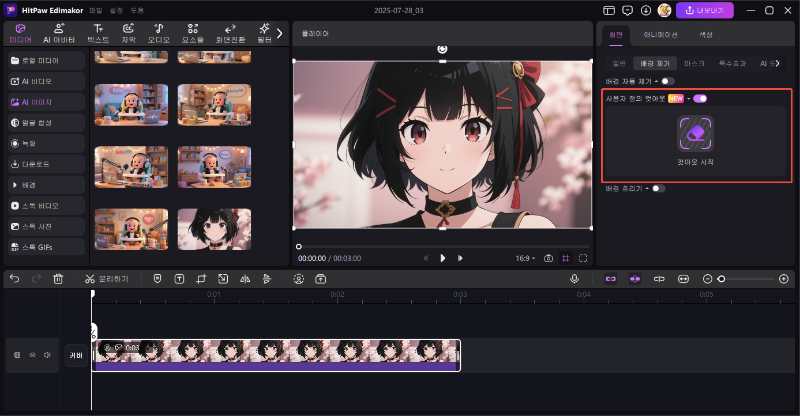Pick the anime girl image thumbnail
Screen dimensions: 800x416
point(214,229)
